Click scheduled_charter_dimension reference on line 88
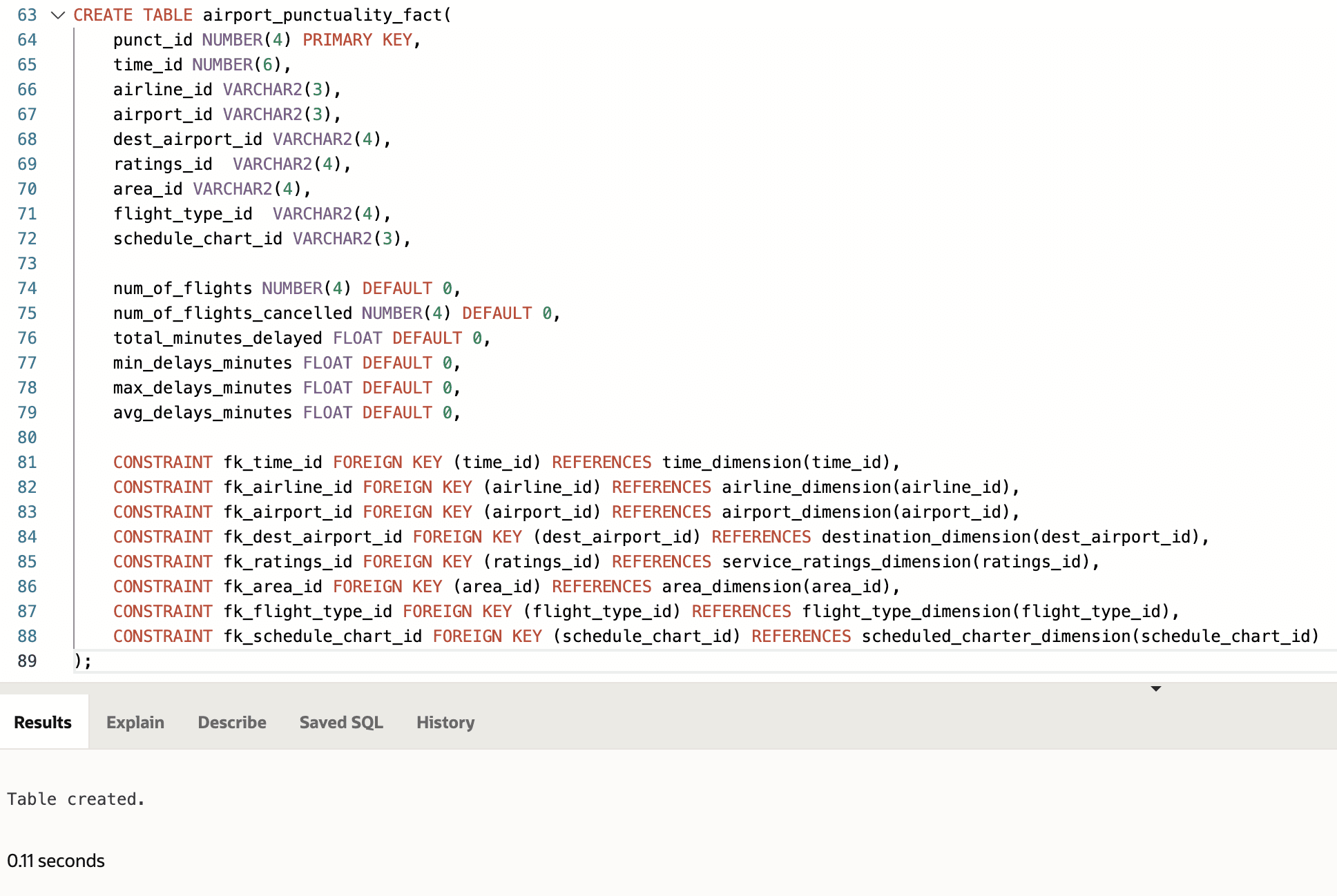1337x896 pixels. coord(996,636)
